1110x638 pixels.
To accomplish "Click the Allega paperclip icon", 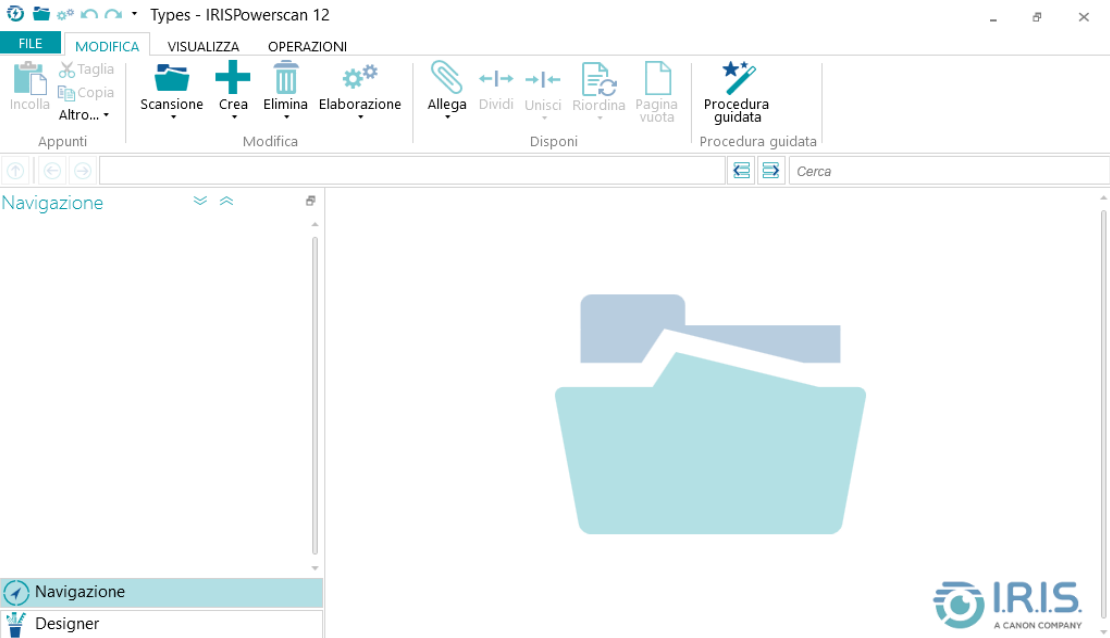I will pyautogui.click(x=447, y=77).
